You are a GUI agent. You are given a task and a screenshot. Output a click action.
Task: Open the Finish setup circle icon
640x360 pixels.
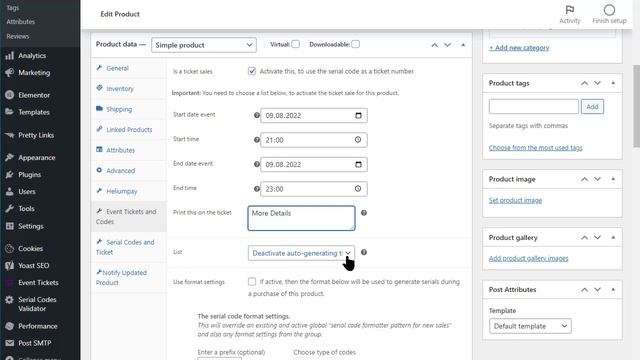pyautogui.click(x=609, y=10)
